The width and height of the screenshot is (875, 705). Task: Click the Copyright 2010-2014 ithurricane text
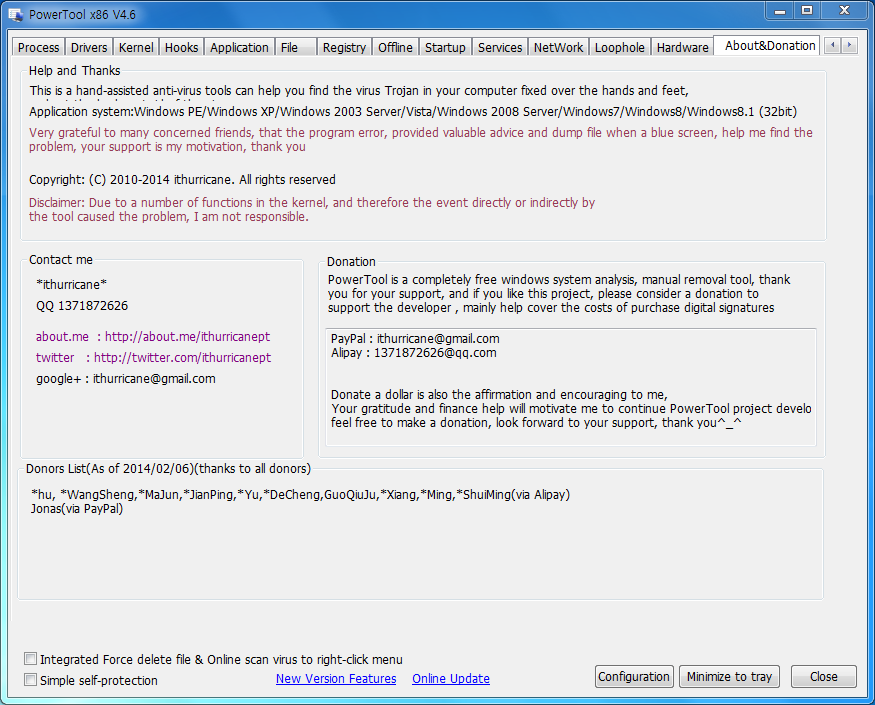182,180
